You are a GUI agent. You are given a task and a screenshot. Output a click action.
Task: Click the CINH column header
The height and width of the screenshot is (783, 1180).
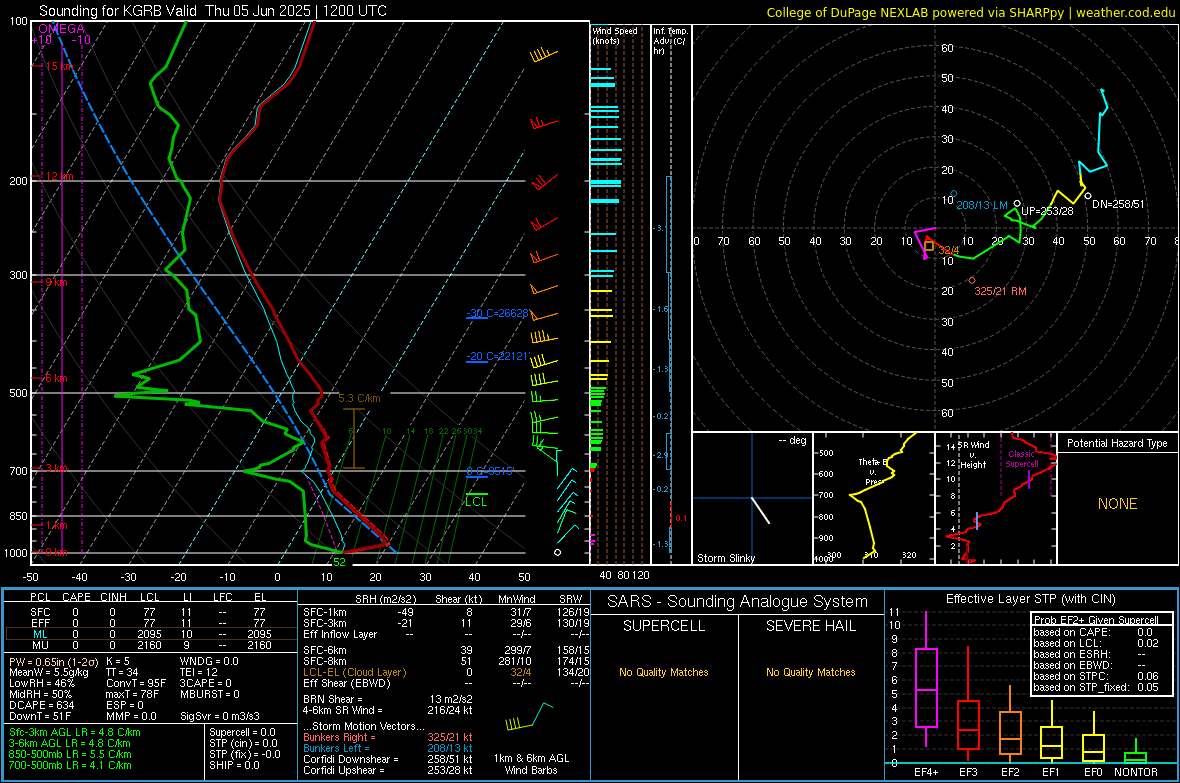[114, 597]
